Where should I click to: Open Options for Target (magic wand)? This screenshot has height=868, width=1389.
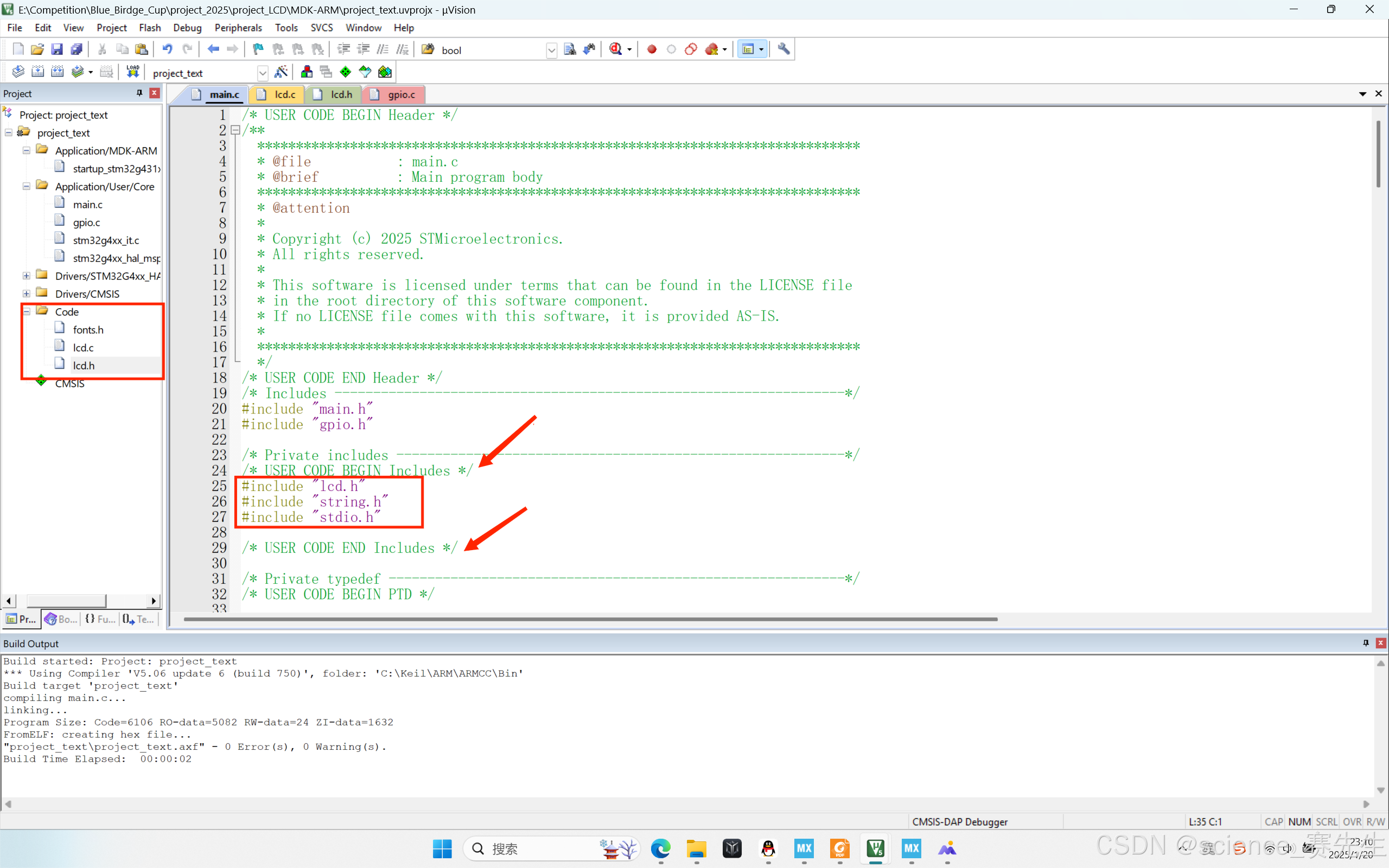pyautogui.click(x=281, y=72)
